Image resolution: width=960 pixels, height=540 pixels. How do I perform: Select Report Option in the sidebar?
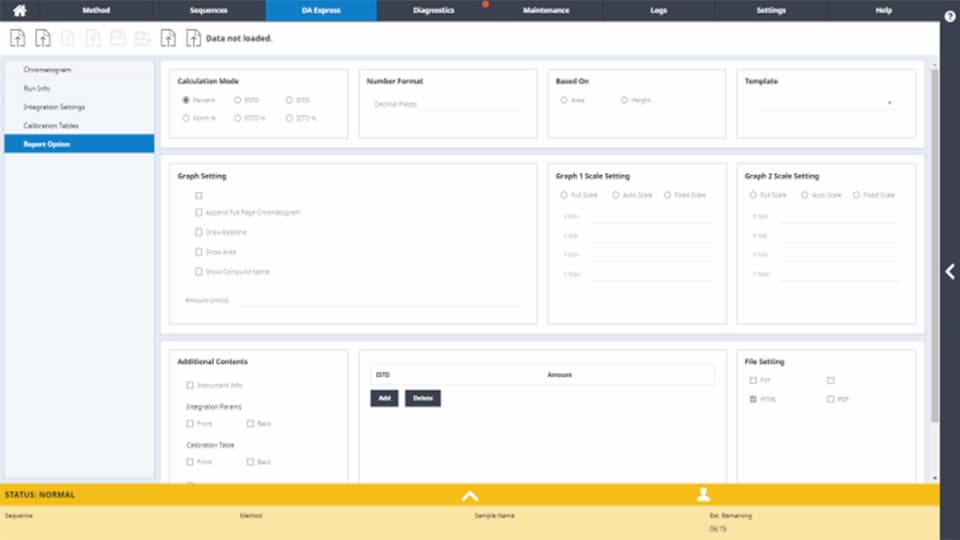click(79, 144)
